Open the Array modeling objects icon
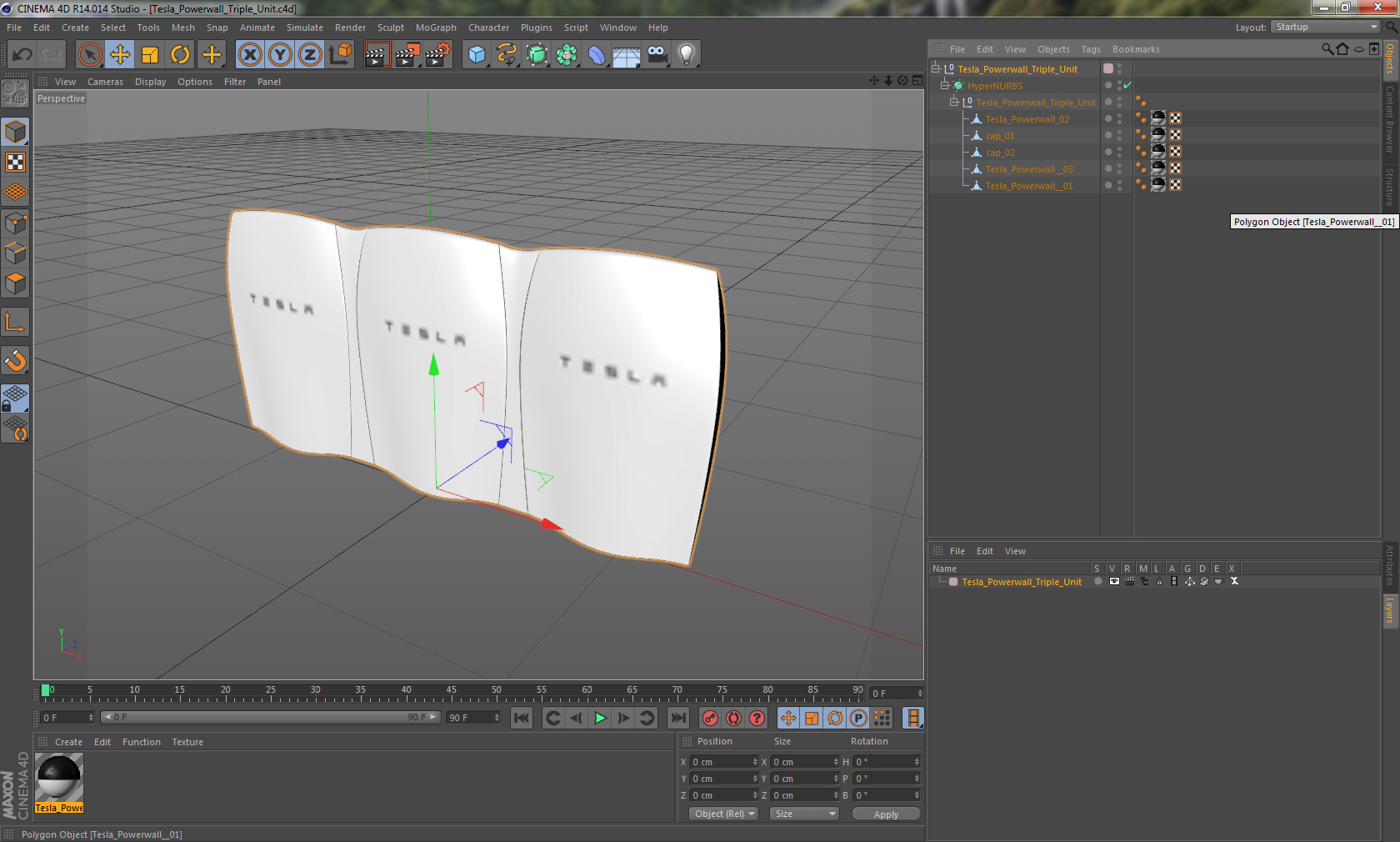1400x842 pixels. coord(567,55)
